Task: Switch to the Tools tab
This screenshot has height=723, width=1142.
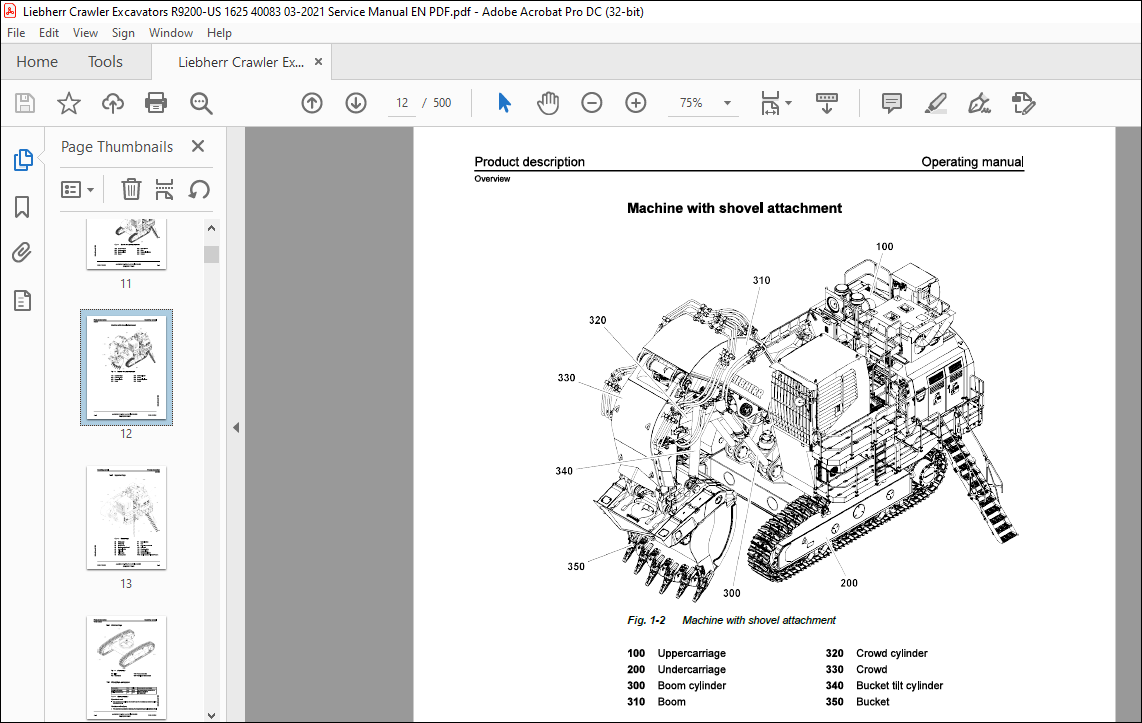Action: 106,62
